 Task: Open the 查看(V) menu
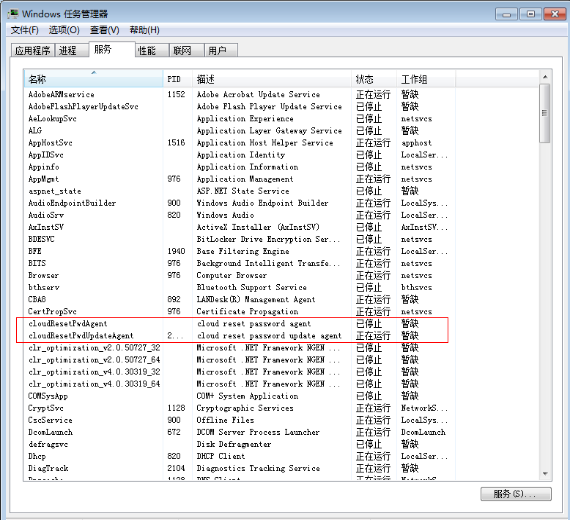105,30
